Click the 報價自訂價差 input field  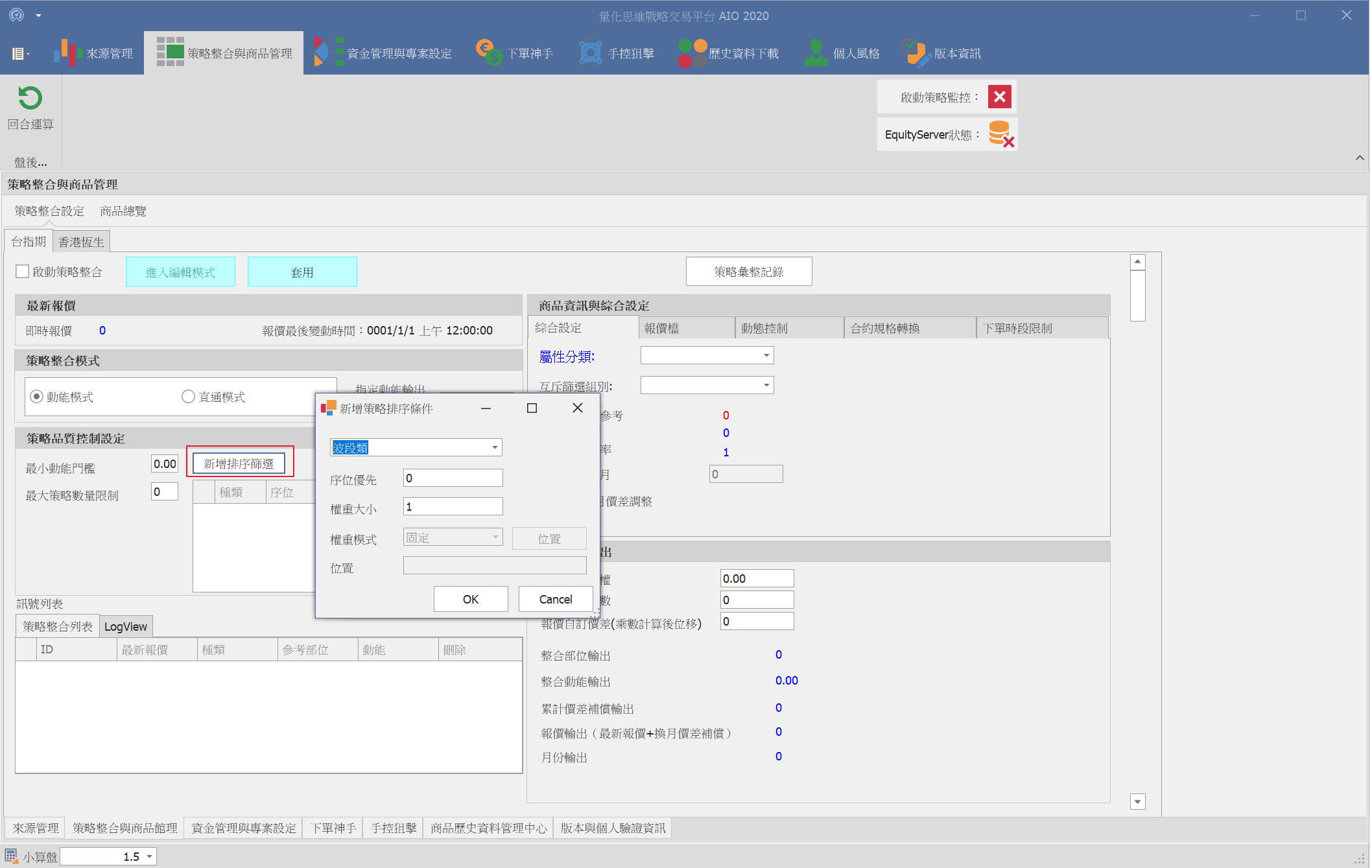pyautogui.click(x=757, y=621)
